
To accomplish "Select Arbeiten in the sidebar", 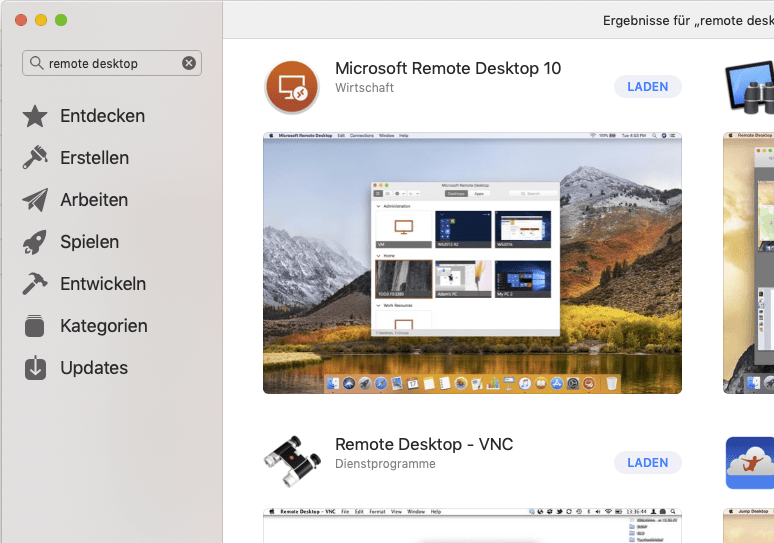I will (94, 200).
